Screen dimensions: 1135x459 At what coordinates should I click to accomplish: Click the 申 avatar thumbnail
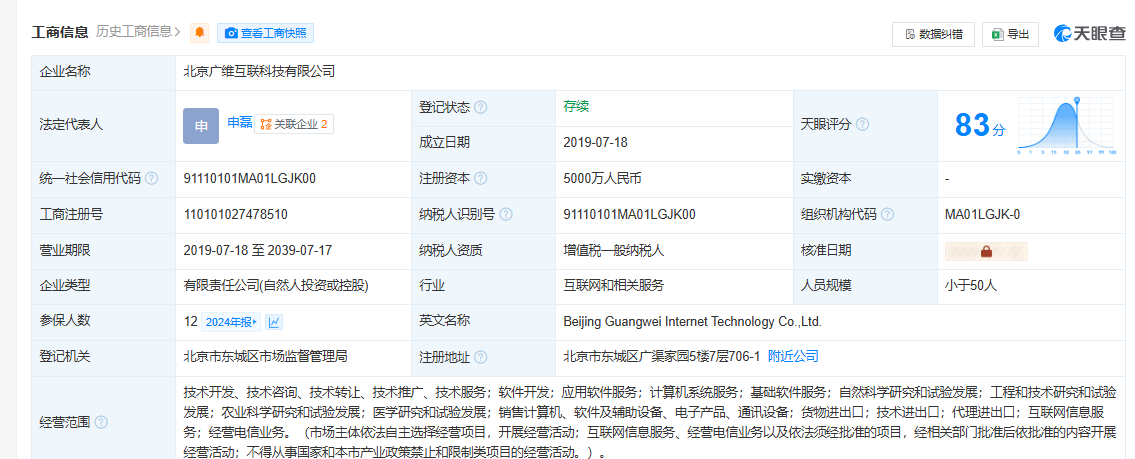[201, 126]
